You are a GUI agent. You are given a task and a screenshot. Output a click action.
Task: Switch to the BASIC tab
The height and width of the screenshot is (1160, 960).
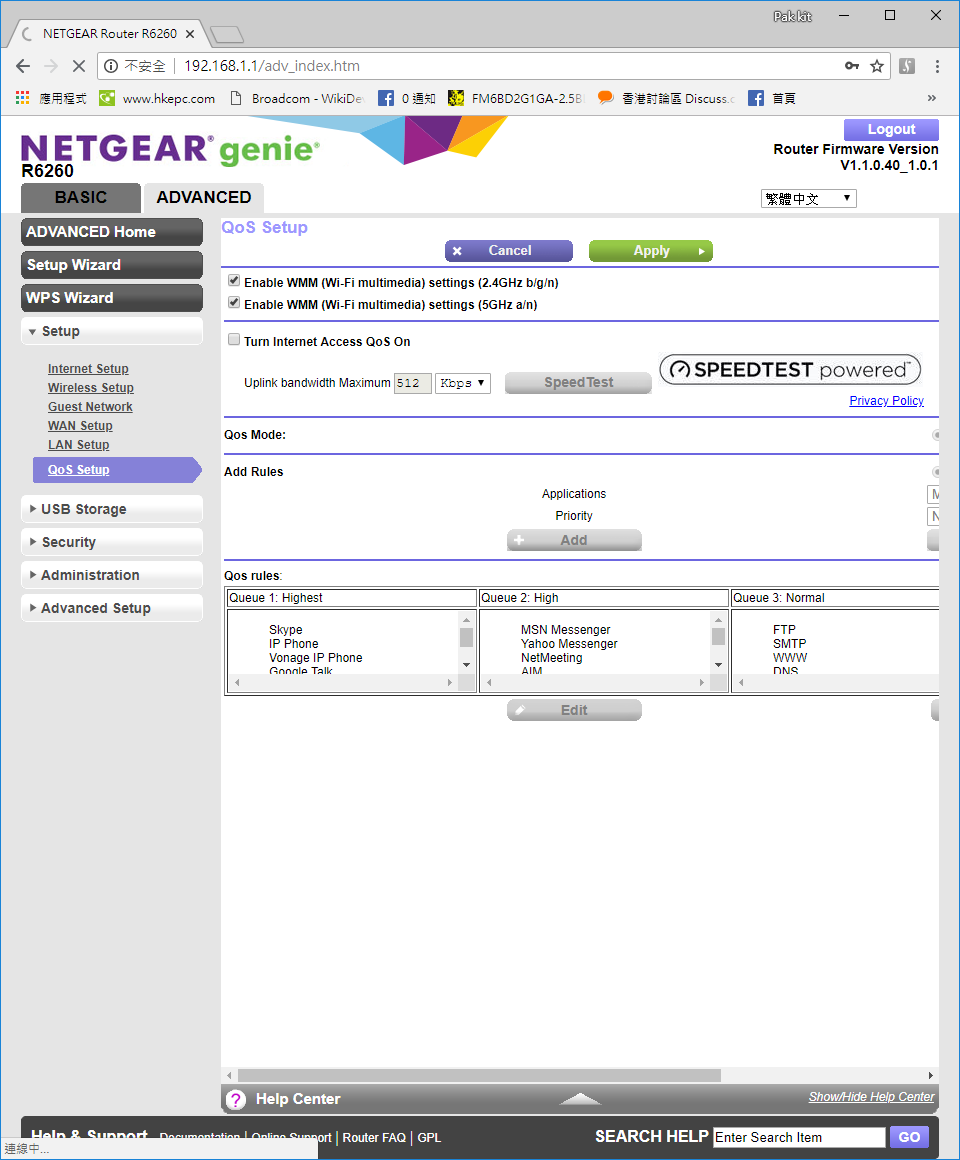click(x=81, y=198)
